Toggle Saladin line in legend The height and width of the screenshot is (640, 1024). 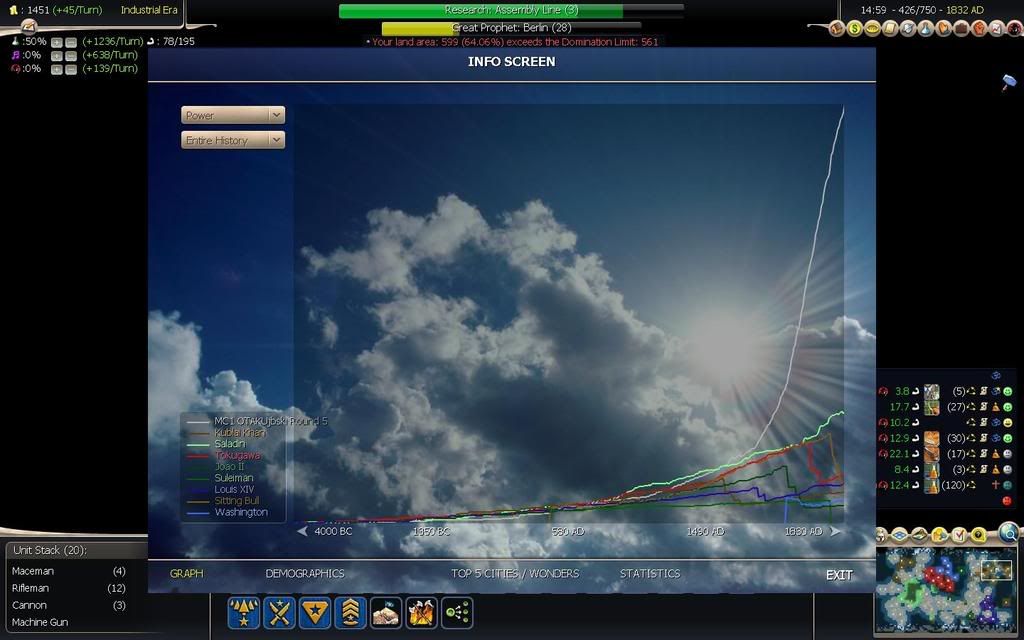216,444
